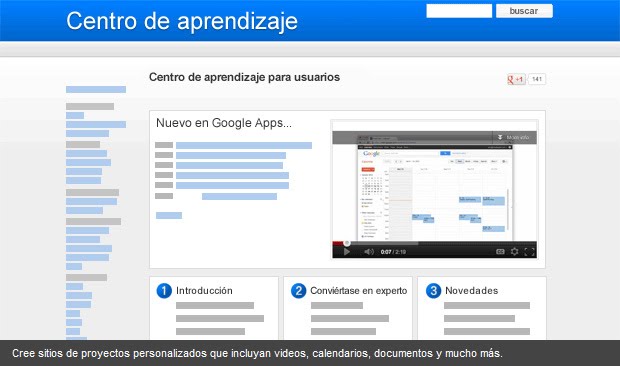620x366 pixels.
Task: Open the Introducción section
Action: coord(204,291)
